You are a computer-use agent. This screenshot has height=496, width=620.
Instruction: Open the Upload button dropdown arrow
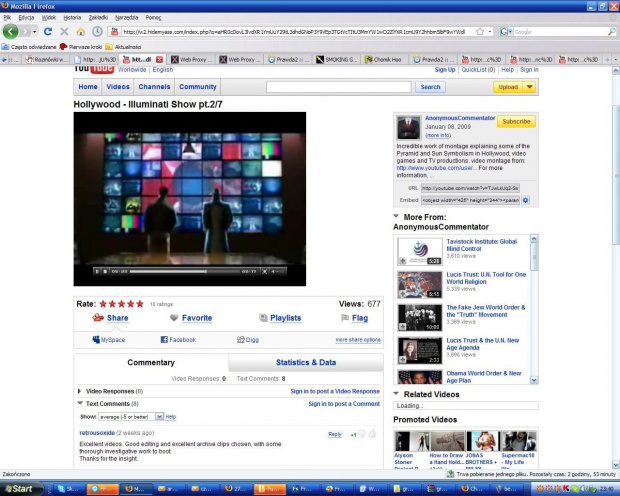coord(529,87)
